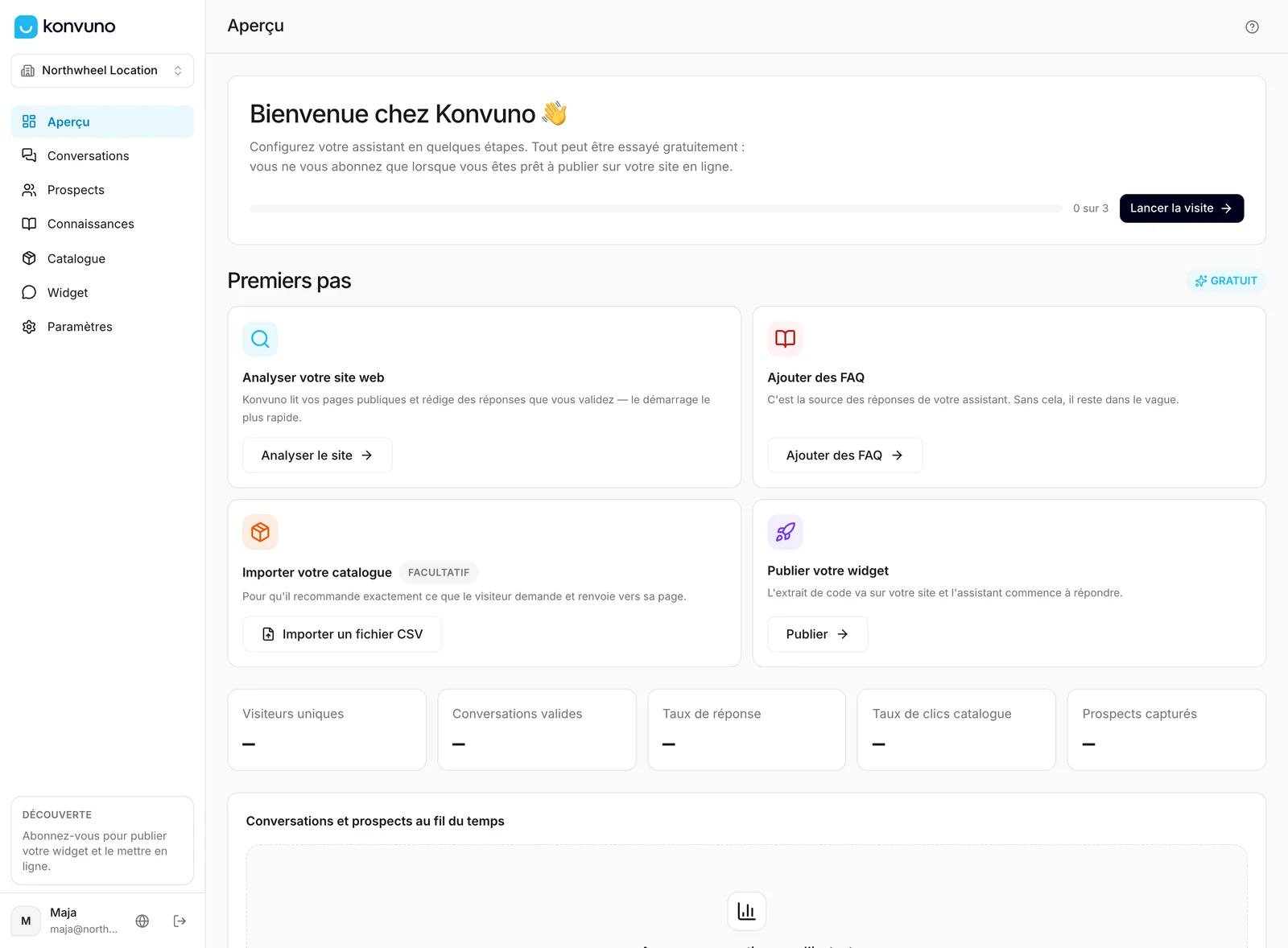Click the FACULTATIF badge
This screenshot has height=948, width=1288.
pos(439,572)
